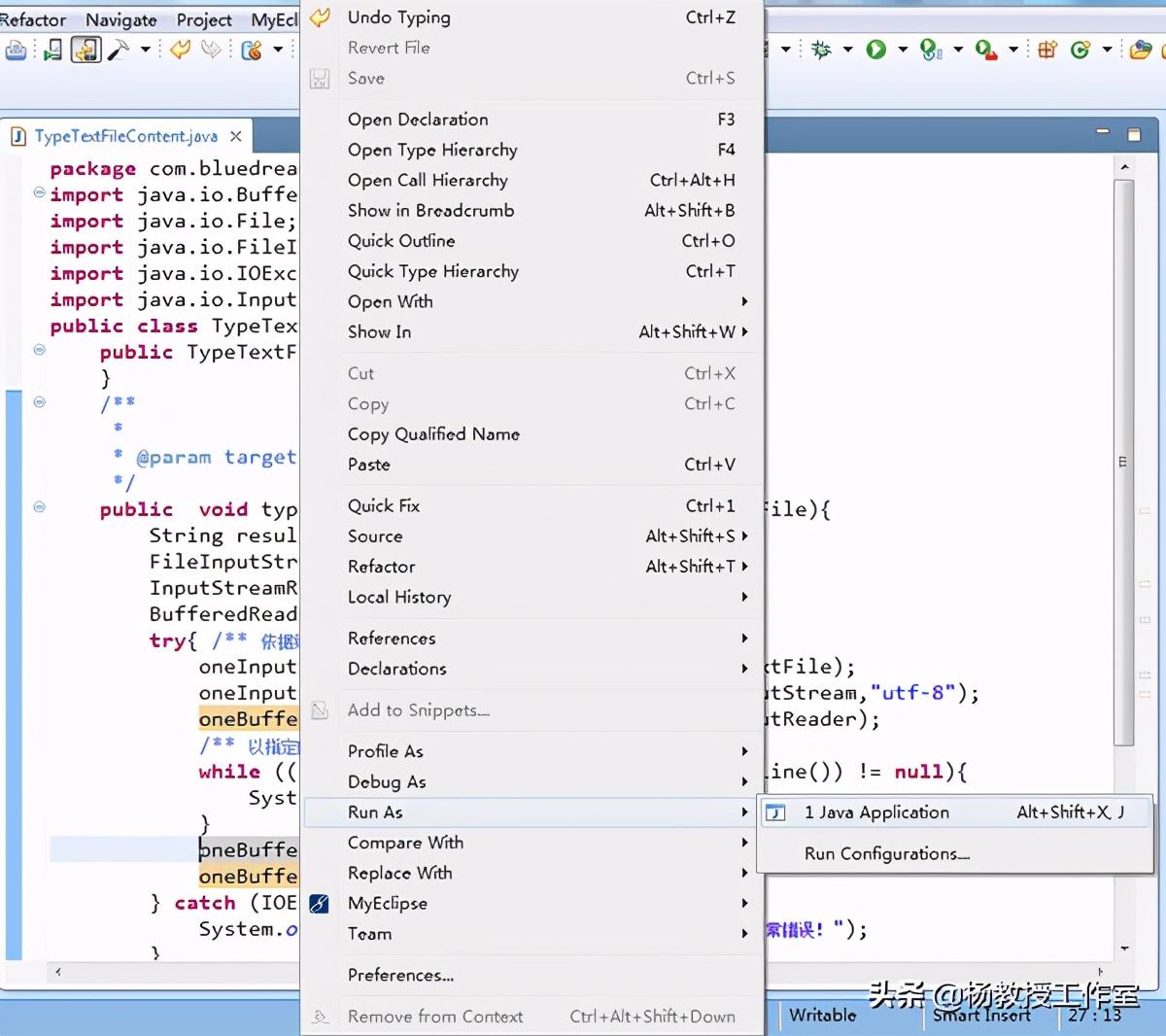The image size is (1166, 1036).
Task: Toggle folding of the import statements block
Action: pyautogui.click(x=40, y=193)
